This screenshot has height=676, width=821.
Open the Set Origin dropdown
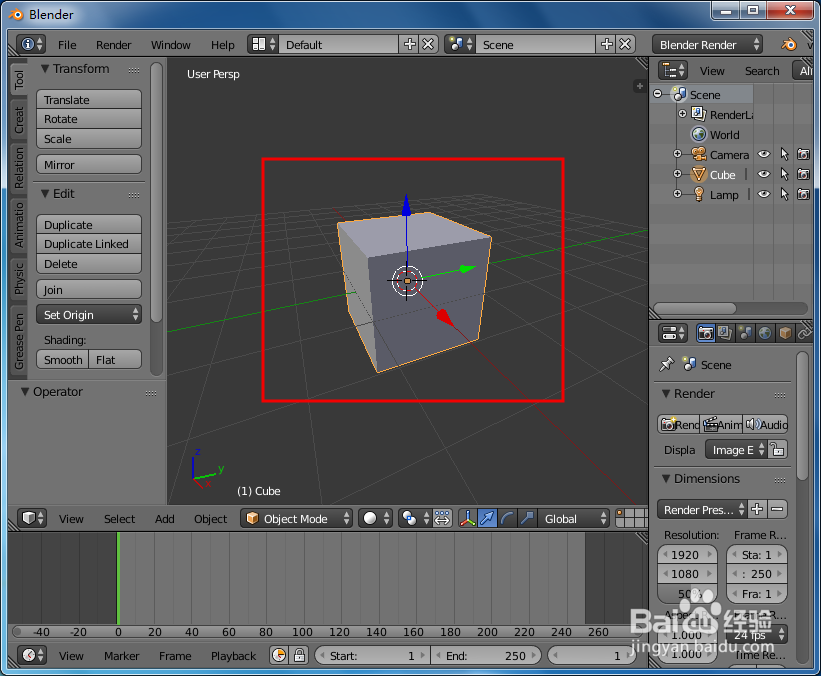tap(89, 315)
